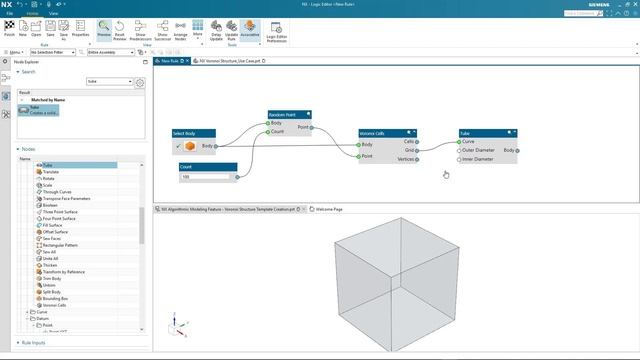
Task: Open the No Selection Filter dropdown
Action: [53, 52]
